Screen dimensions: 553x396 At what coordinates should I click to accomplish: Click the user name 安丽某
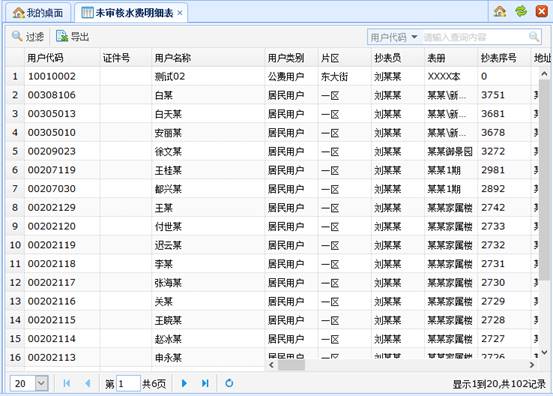(x=168, y=132)
